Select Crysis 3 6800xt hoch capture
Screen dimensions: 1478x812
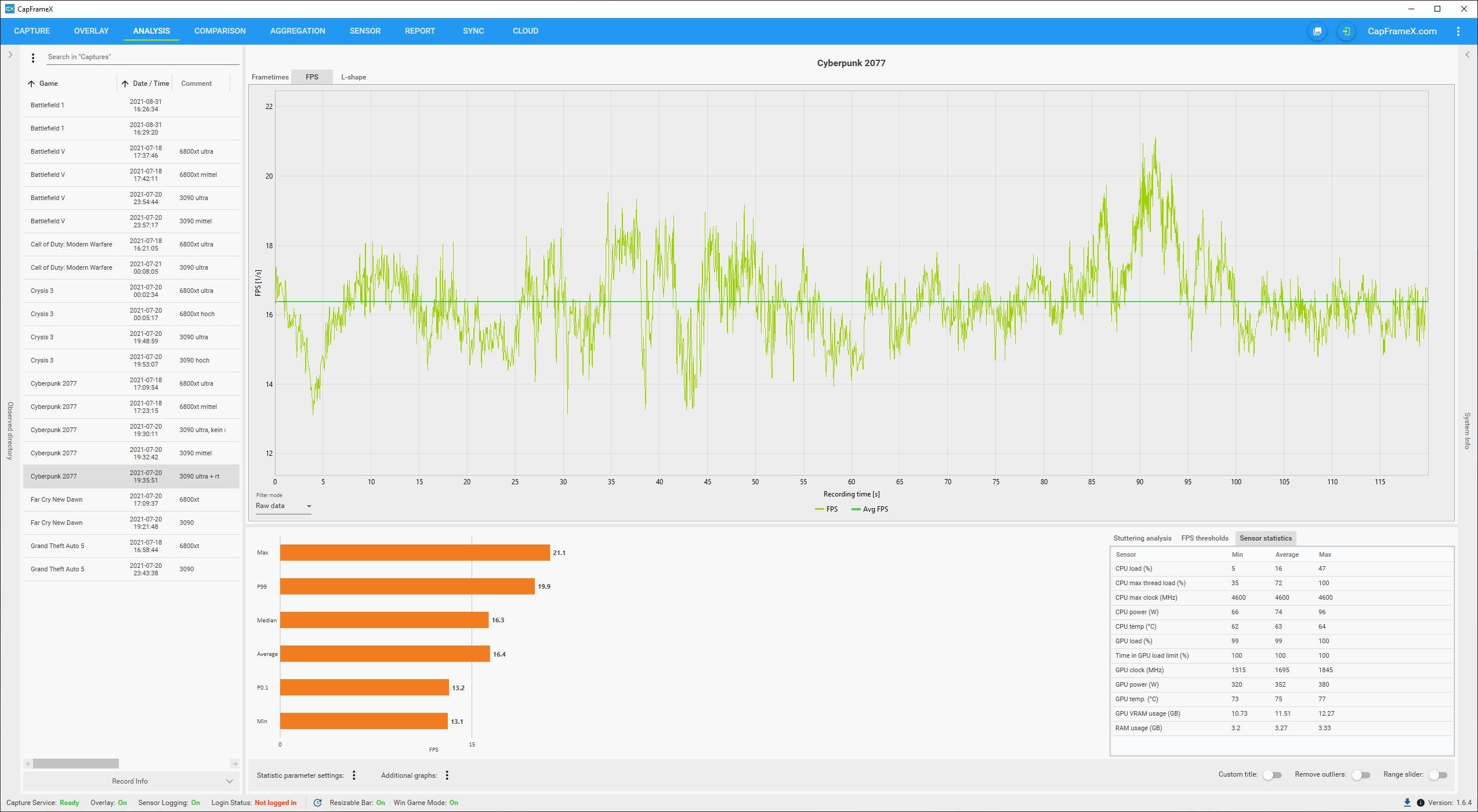pos(131,314)
